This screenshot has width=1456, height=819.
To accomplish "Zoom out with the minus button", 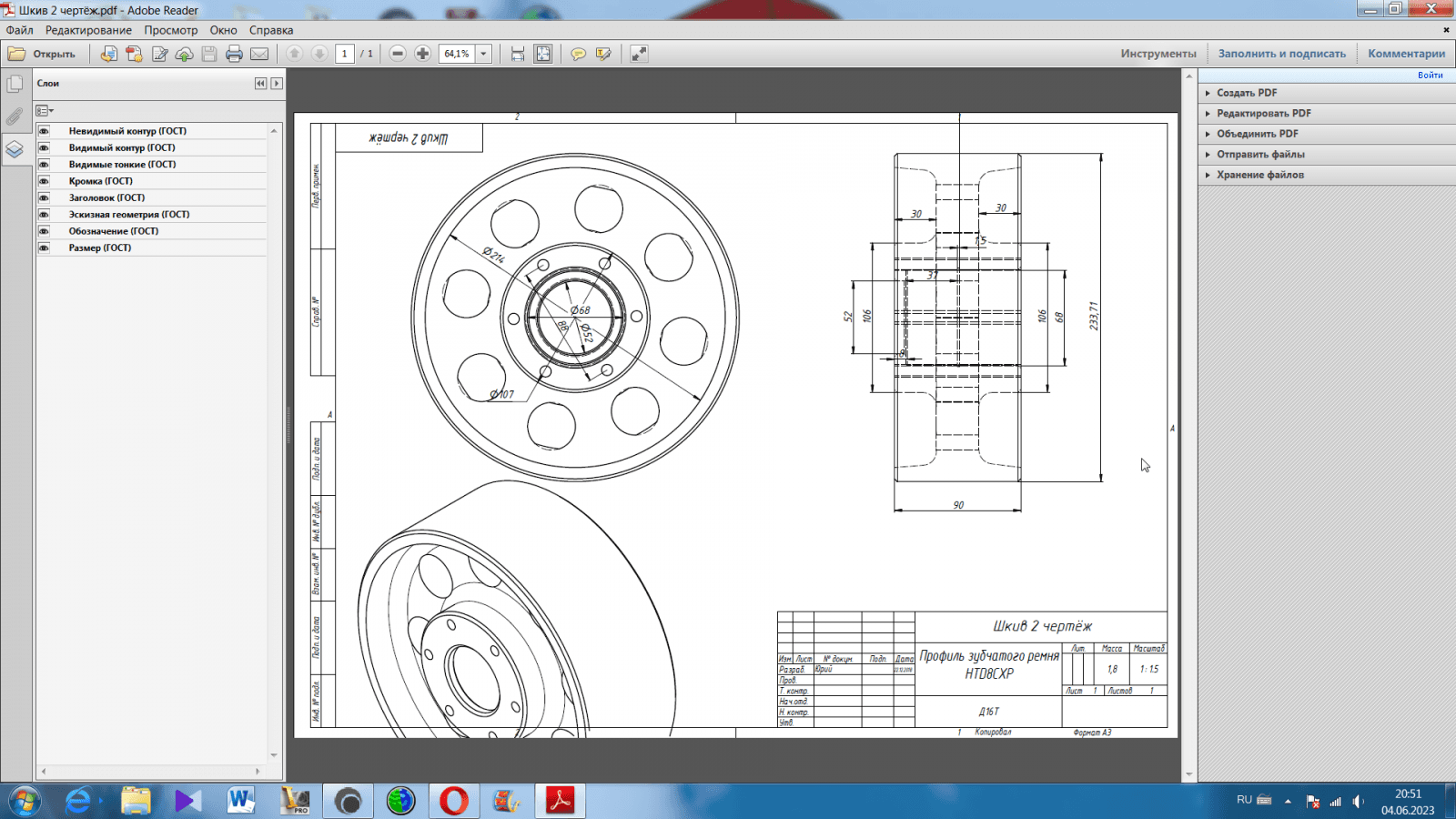I will tap(398, 54).
